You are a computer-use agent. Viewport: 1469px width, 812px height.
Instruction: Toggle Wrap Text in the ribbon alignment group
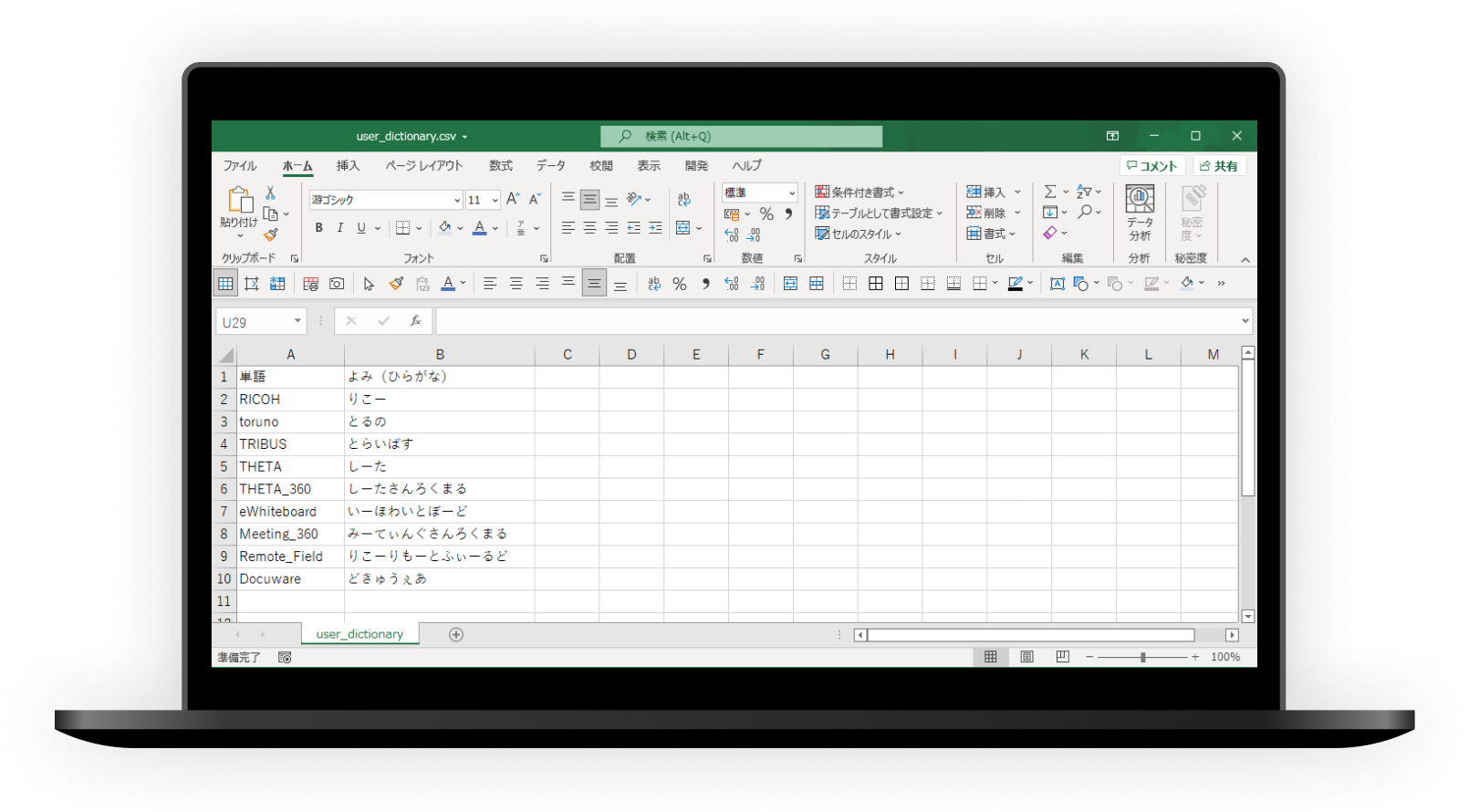click(683, 199)
